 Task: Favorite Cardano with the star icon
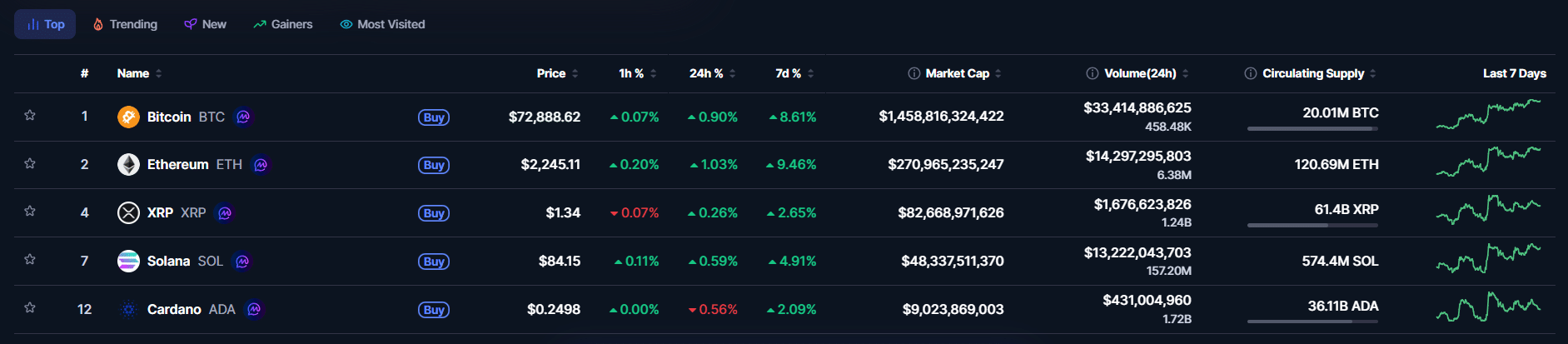(30, 308)
